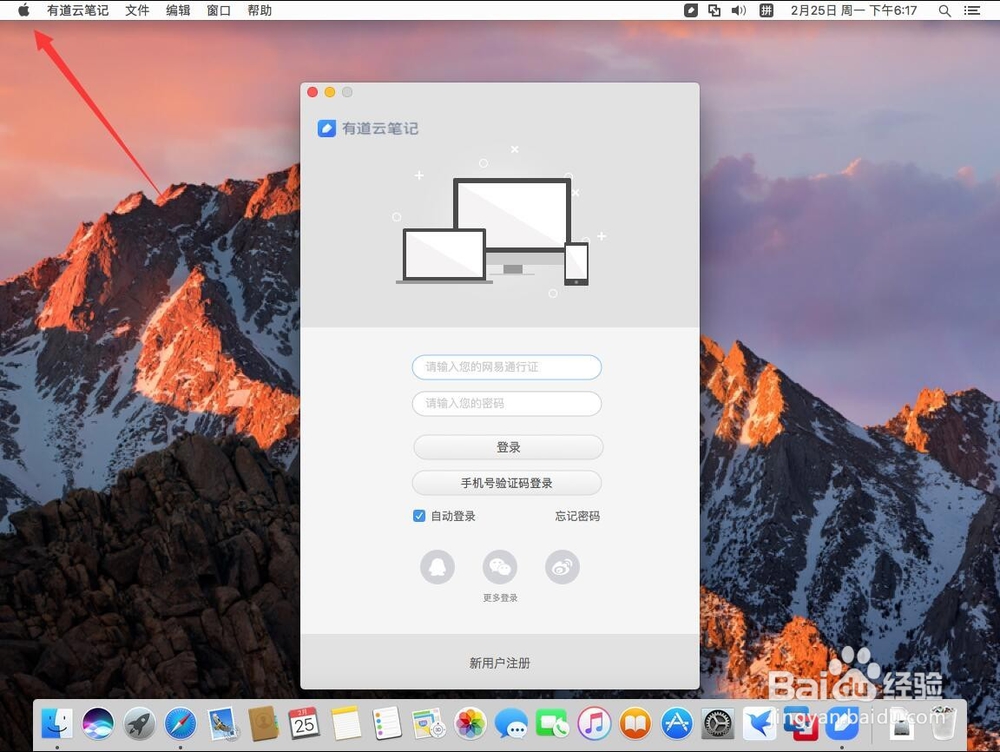
Task: Open Maps from the Dock
Action: [x=428, y=723]
